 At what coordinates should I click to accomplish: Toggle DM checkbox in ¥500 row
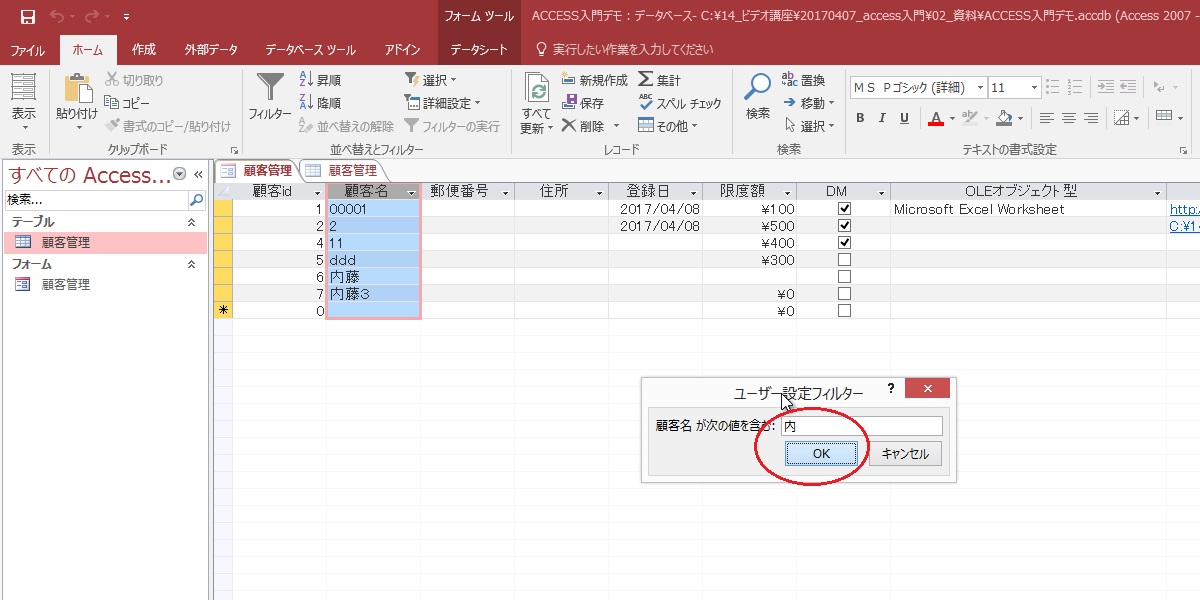844,226
